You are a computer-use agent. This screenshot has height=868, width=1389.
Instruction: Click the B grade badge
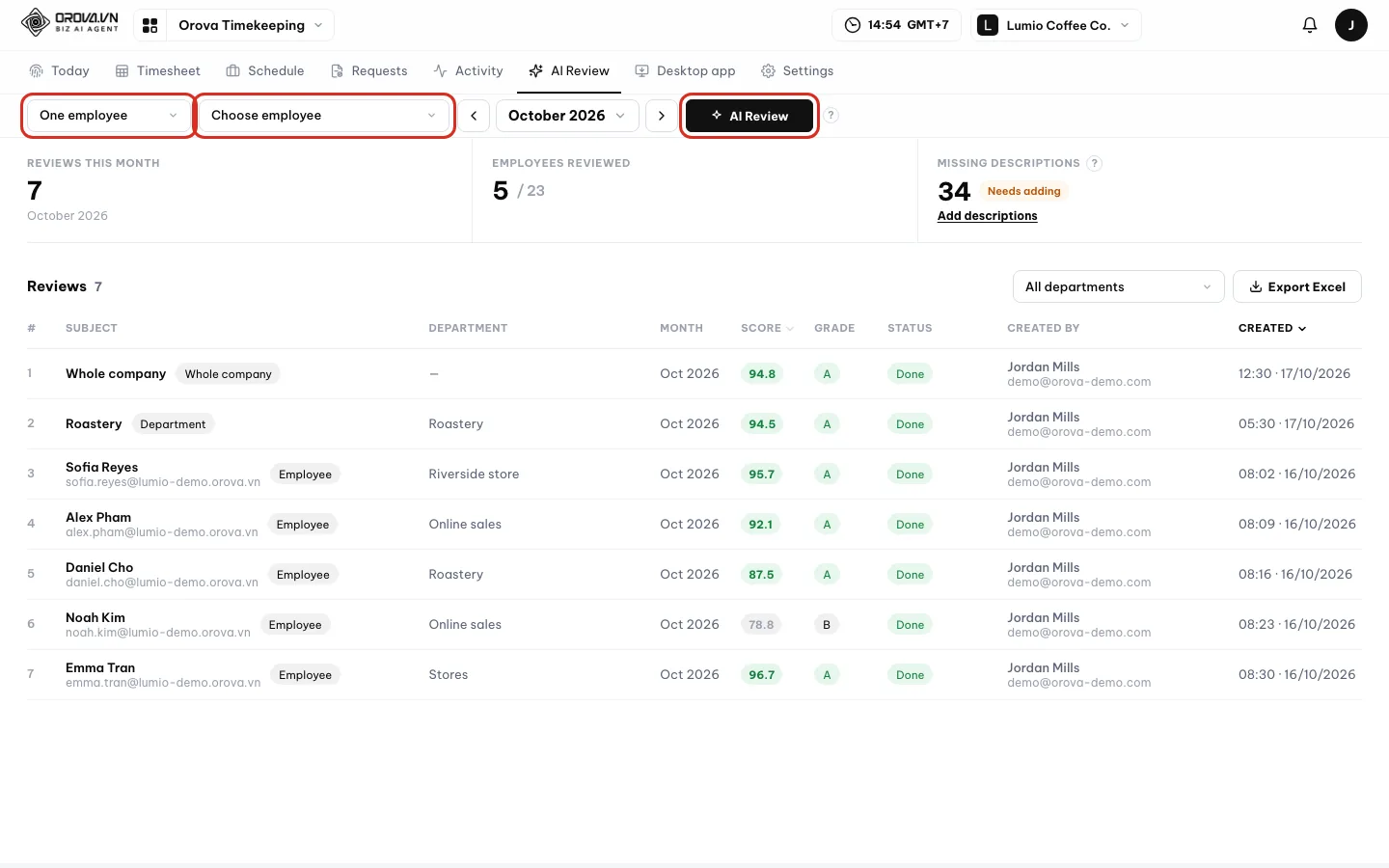(x=827, y=625)
